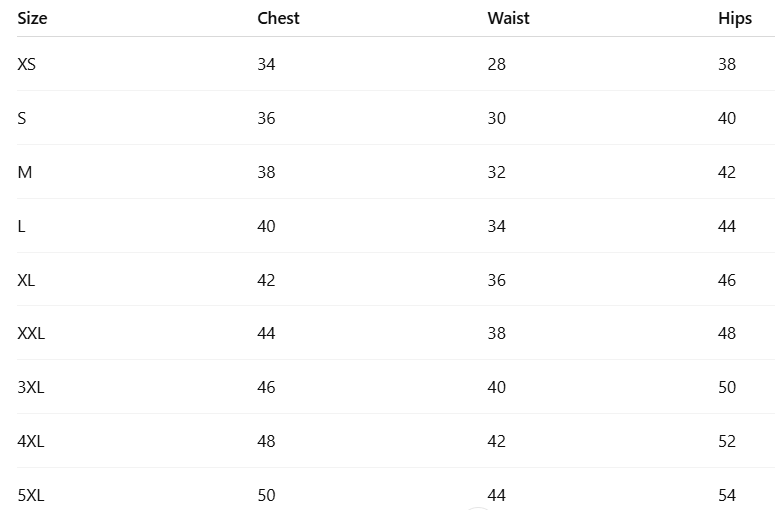Select the XS size row label
The width and height of the screenshot is (775, 510).
click(x=27, y=64)
